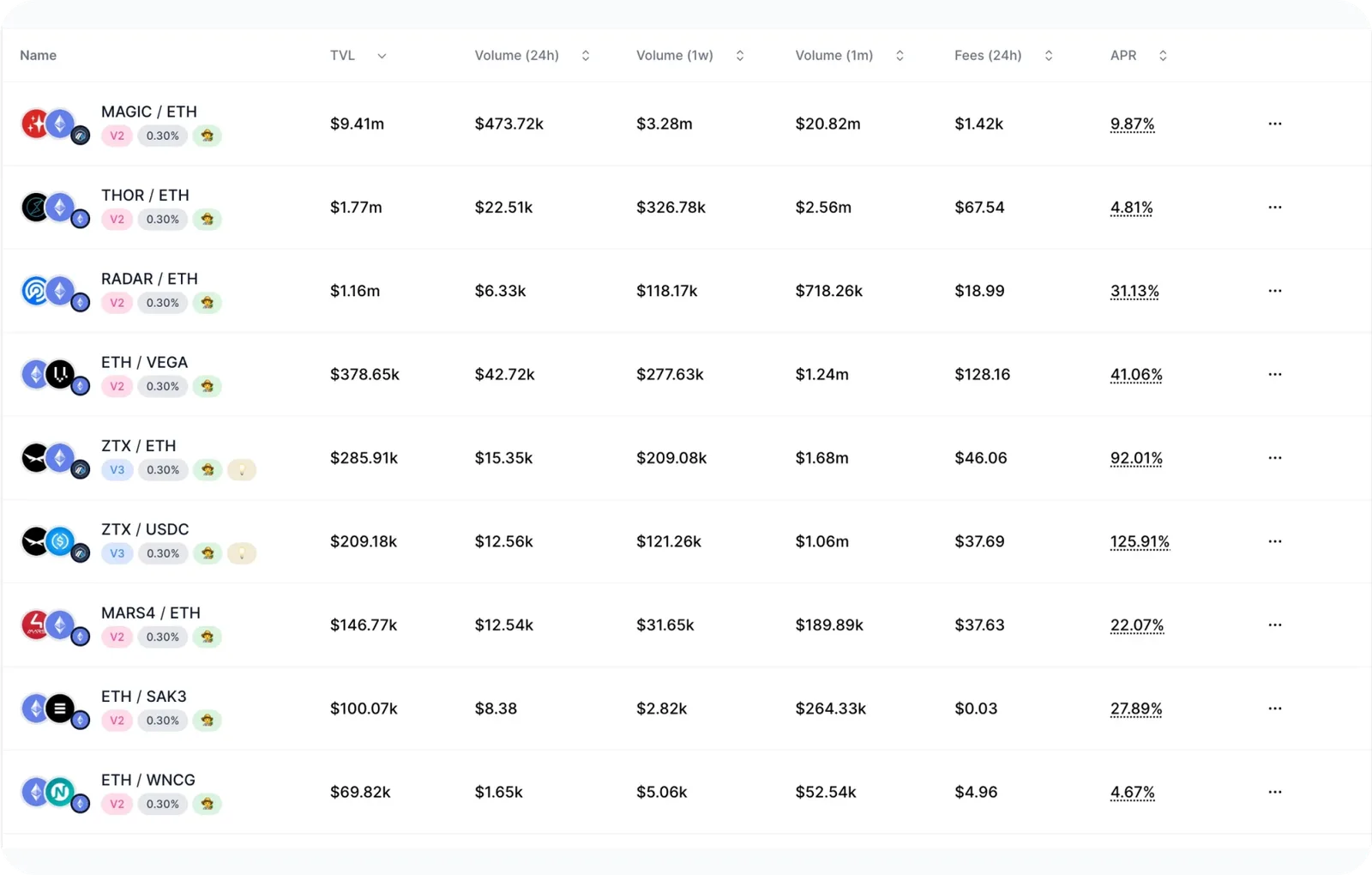
Task: Click the V3 badge on ZTX / ETH
Action: coord(117,470)
